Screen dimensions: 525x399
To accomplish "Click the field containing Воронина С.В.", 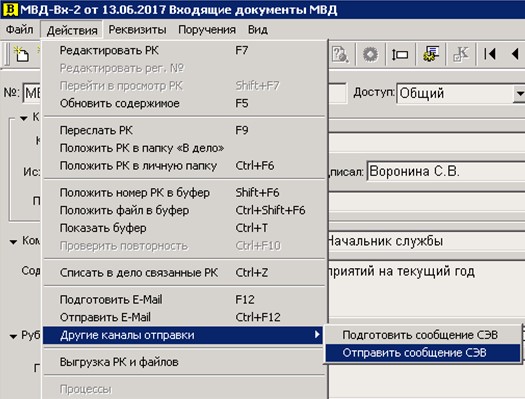I will pos(446,171).
